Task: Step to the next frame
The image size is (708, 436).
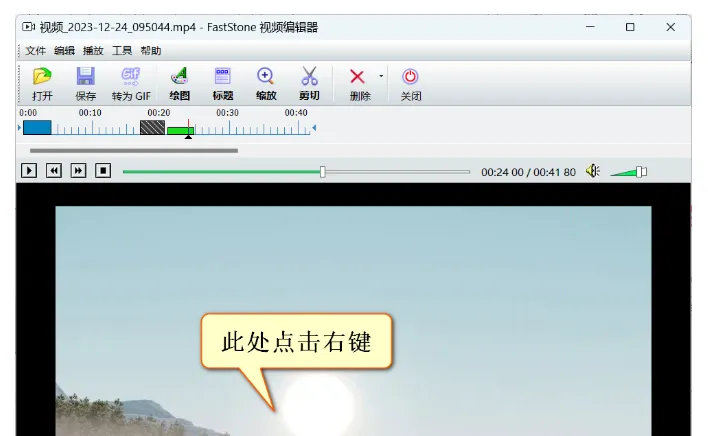Action: point(79,171)
